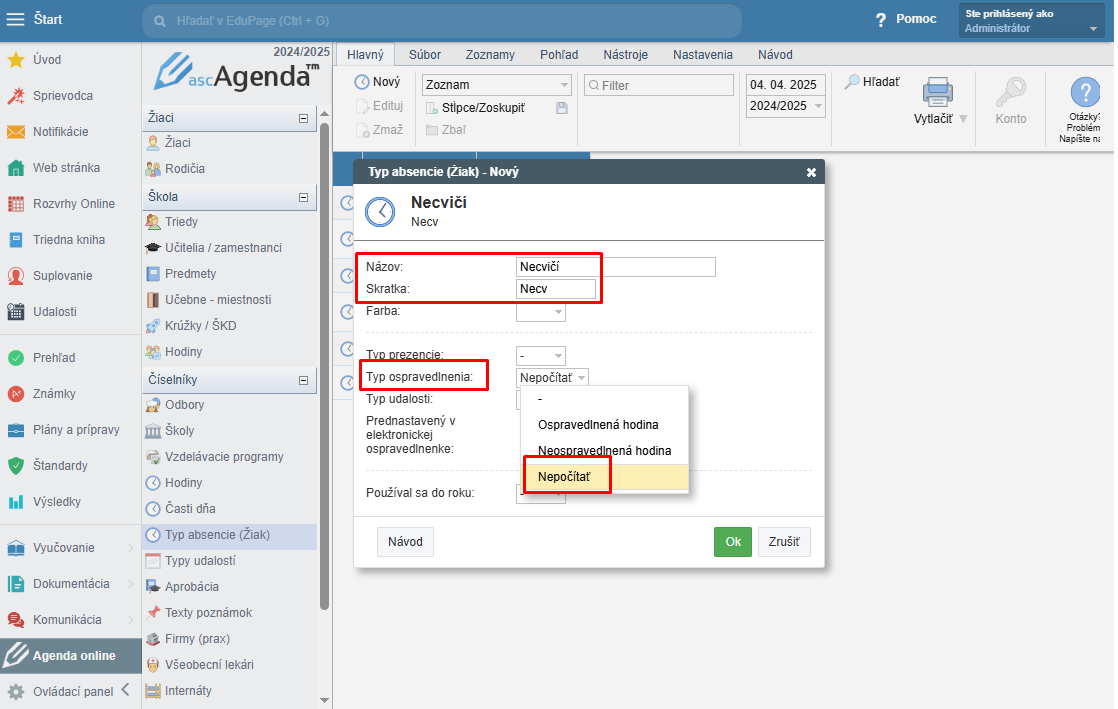Collapse the Škola section
Image resolution: width=1118 pixels, height=709 pixels.
pyautogui.click(x=303, y=198)
